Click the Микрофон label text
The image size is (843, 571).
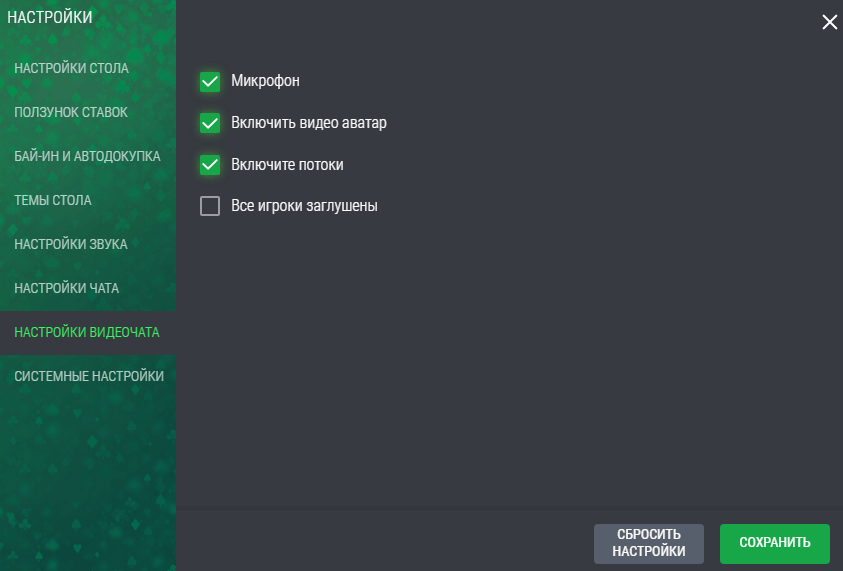(265, 81)
